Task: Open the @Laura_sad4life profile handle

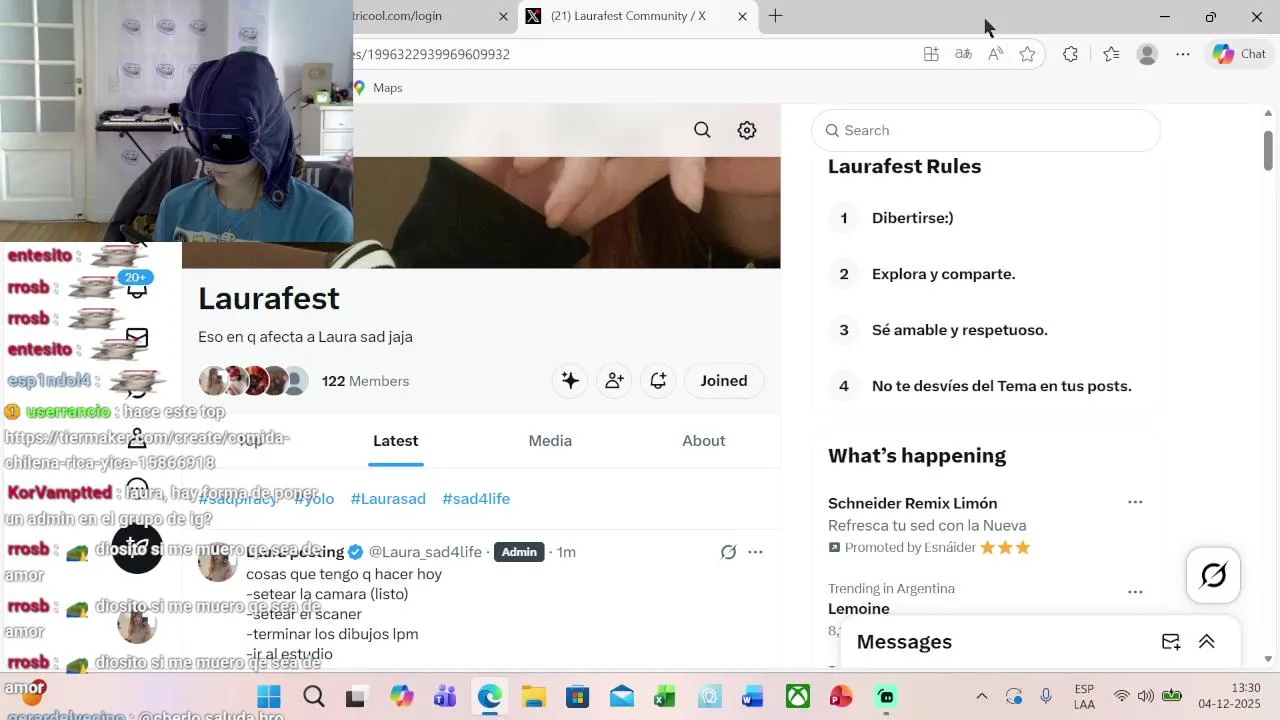Action: (425, 552)
